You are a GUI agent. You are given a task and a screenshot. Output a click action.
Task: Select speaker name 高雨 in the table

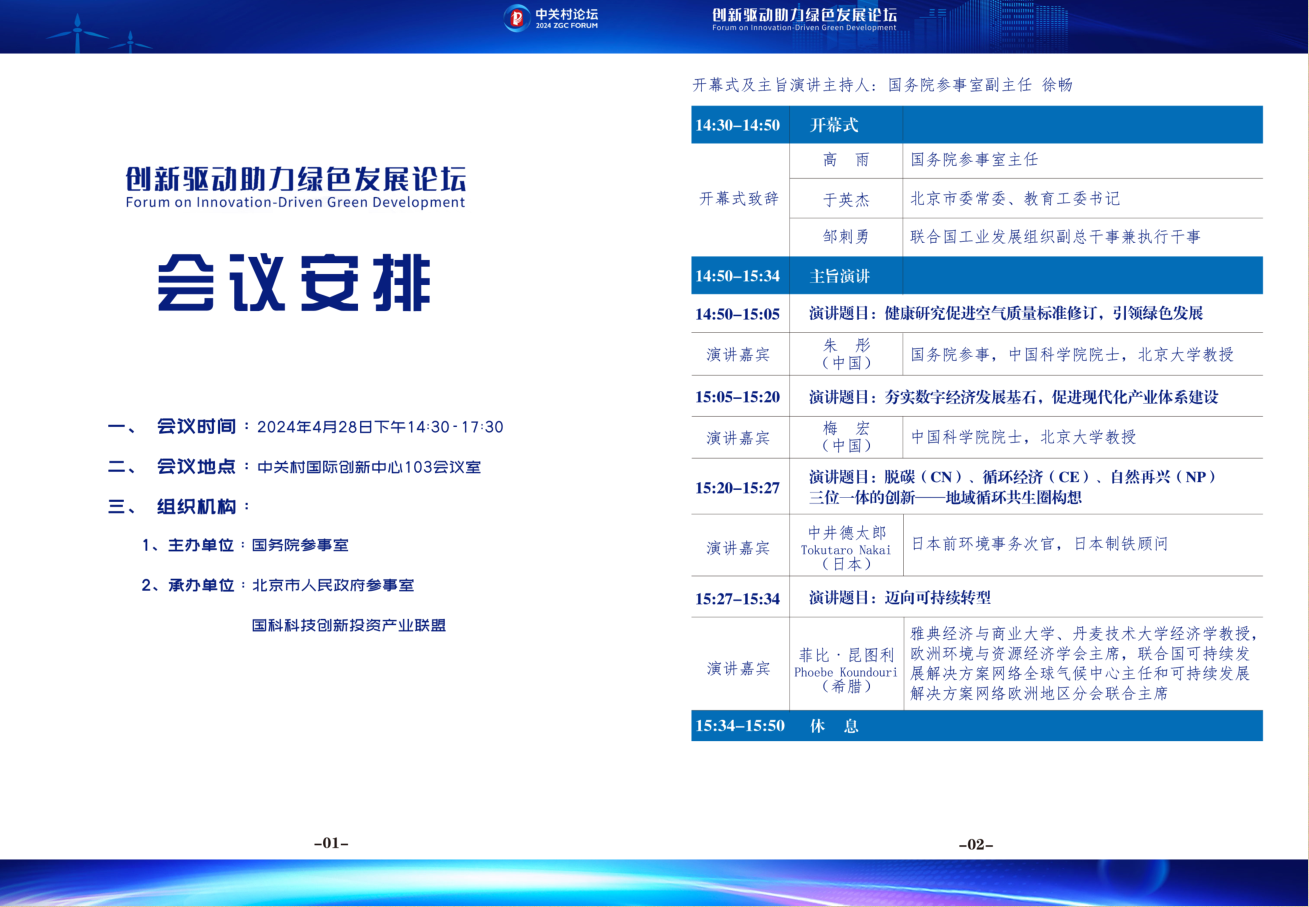pos(846,160)
